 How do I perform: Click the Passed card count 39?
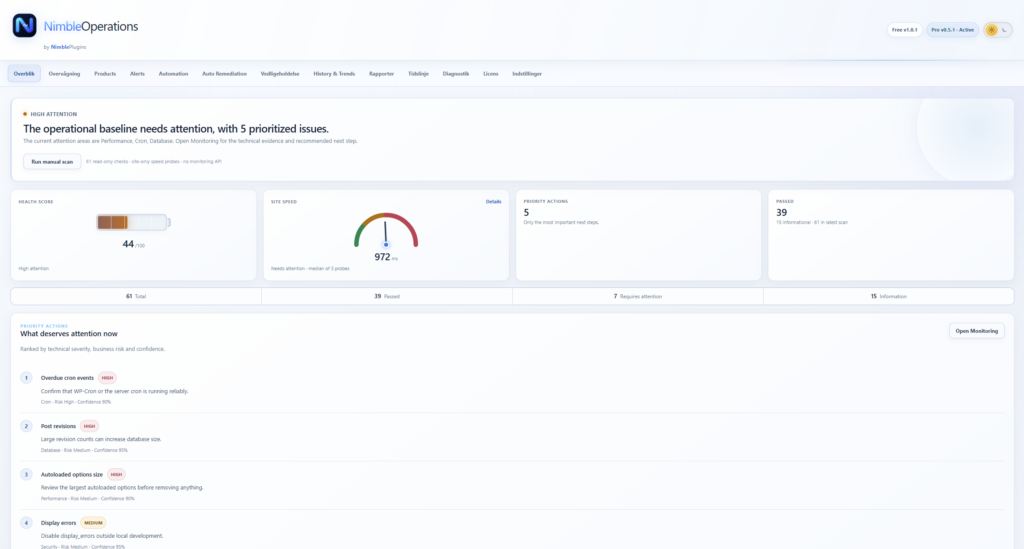pyautogui.click(x=781, y=213)
